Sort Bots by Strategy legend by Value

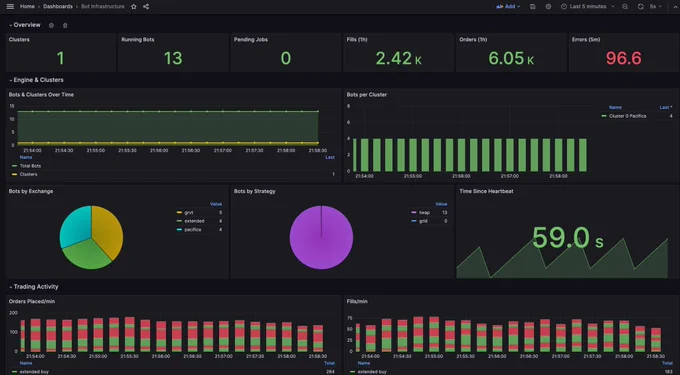(441, 204)
